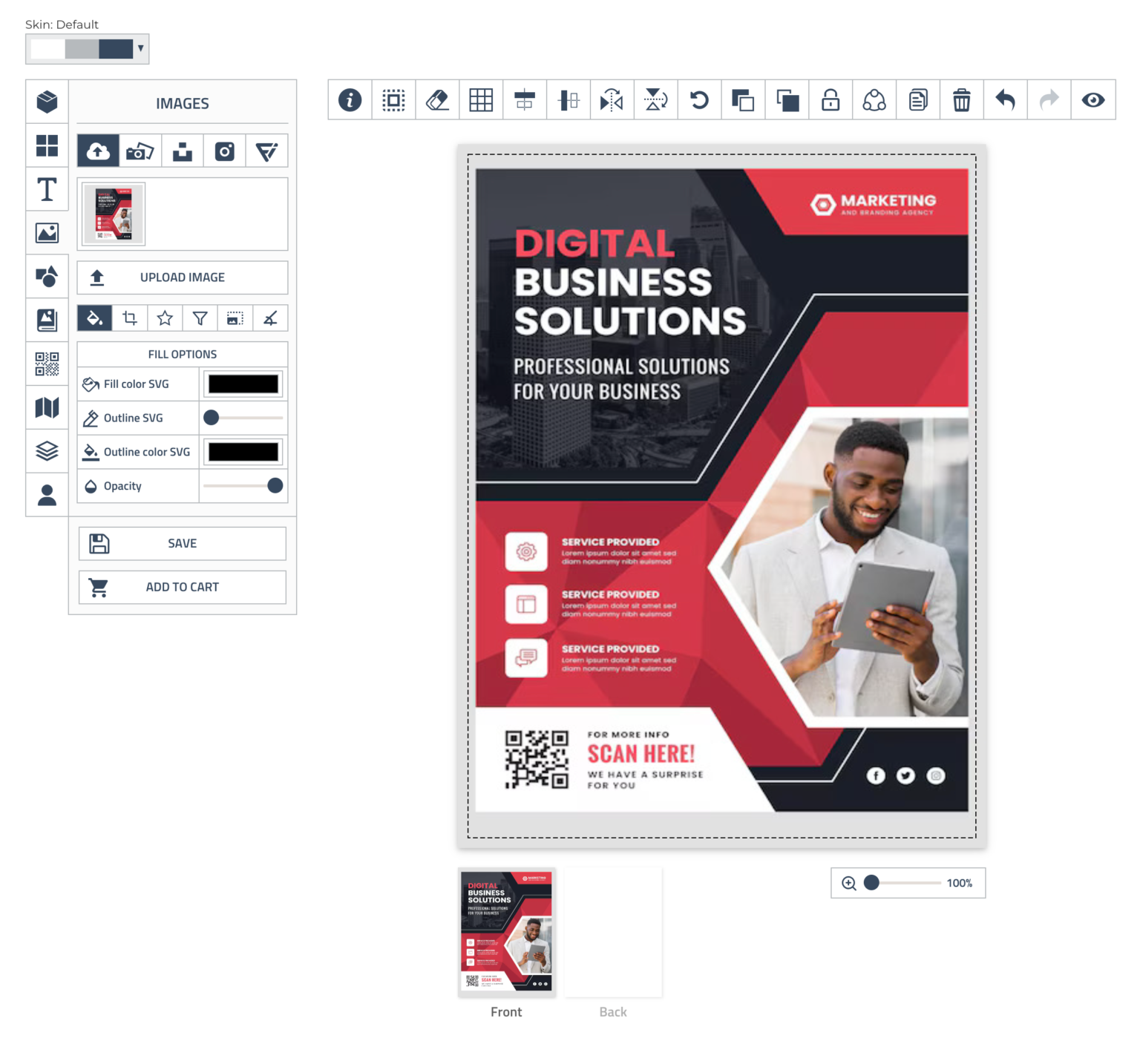Select the crop image tool
Image resolution: width=1140 pixels, height=1064 pixels.
130,318
